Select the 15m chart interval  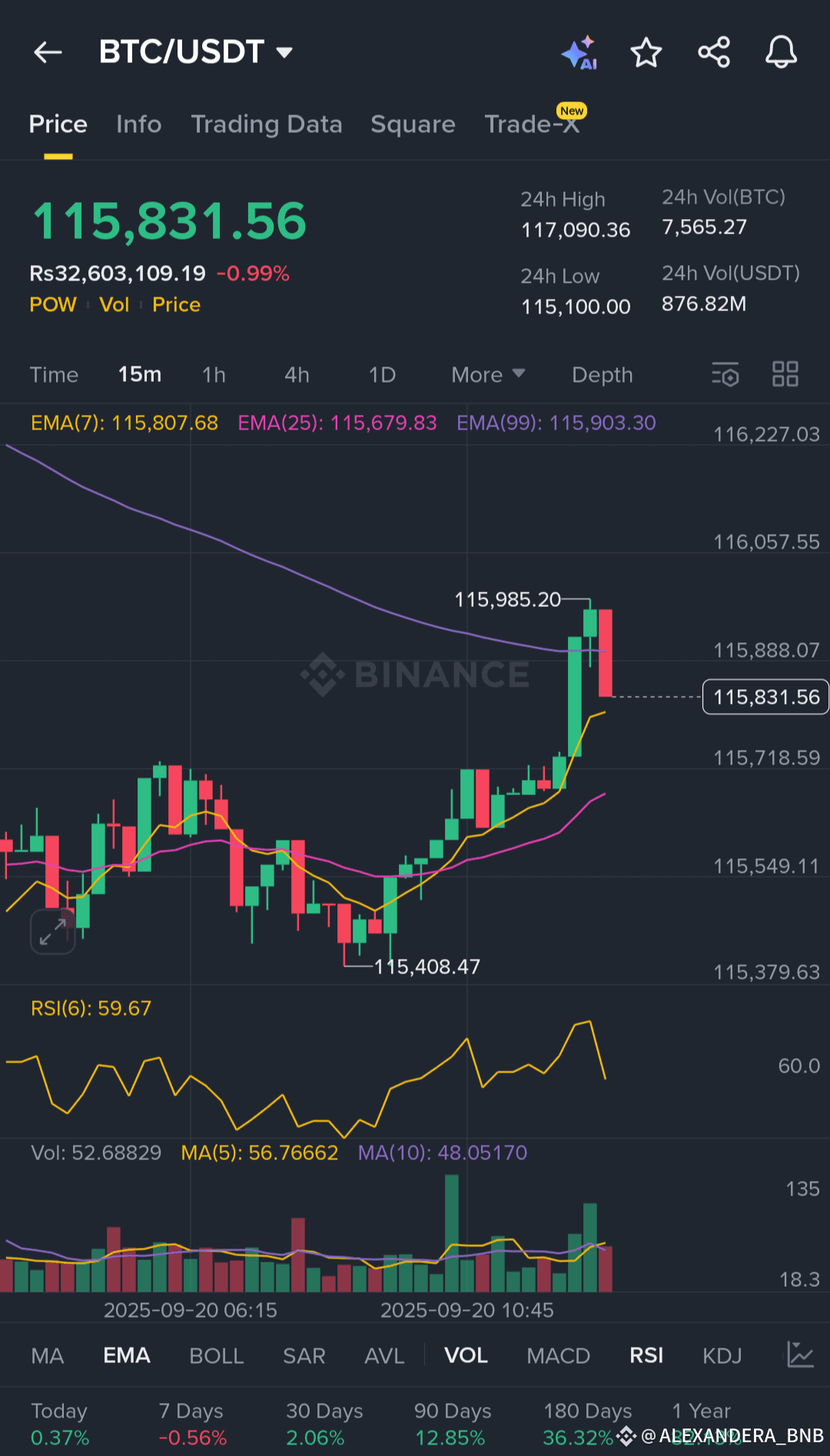point(140,375)
